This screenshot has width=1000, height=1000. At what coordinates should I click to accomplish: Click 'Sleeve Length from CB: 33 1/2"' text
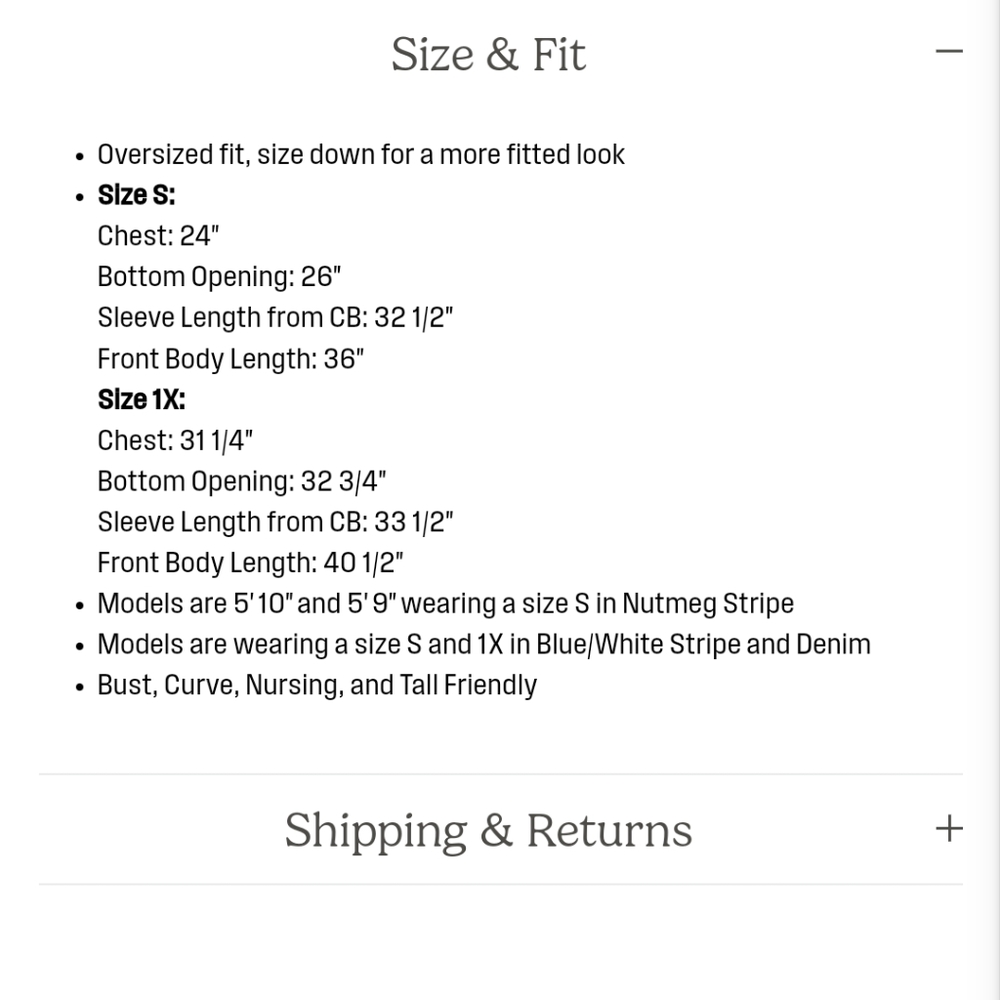276,522
